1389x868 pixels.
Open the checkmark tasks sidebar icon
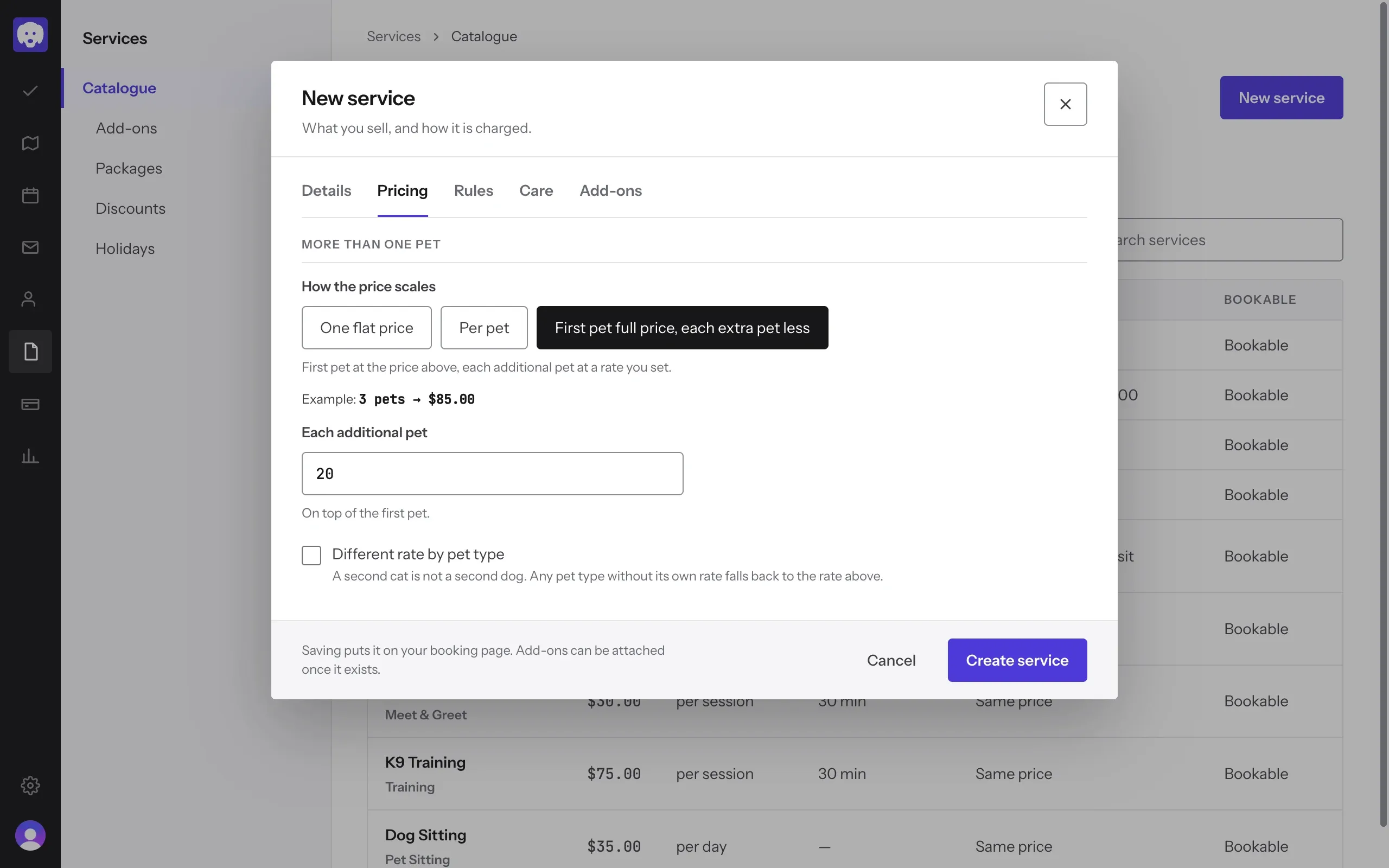coord(30,91)
